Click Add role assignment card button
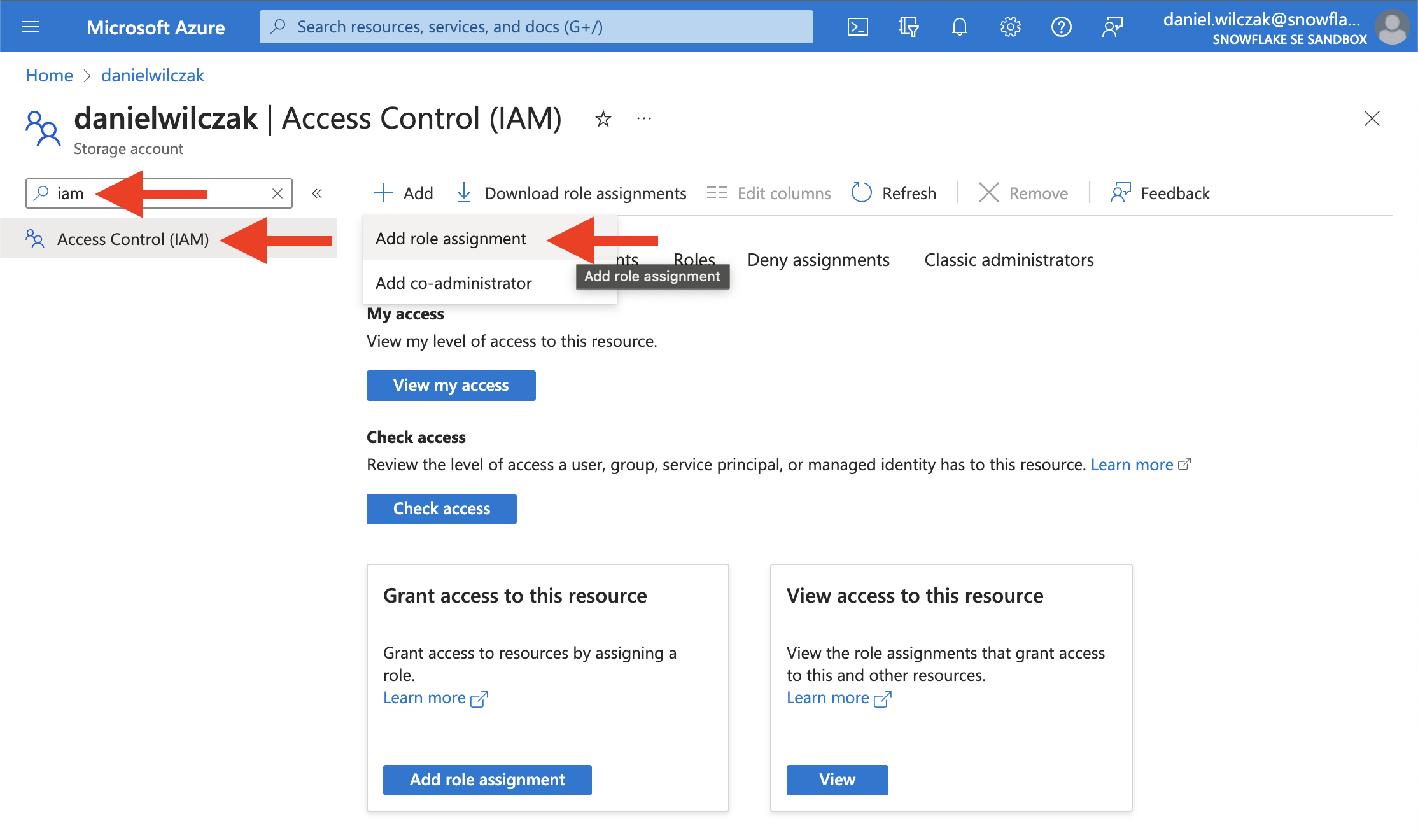Image resolution: width=1418 pixels, height=840 pixels. (488, 780)
